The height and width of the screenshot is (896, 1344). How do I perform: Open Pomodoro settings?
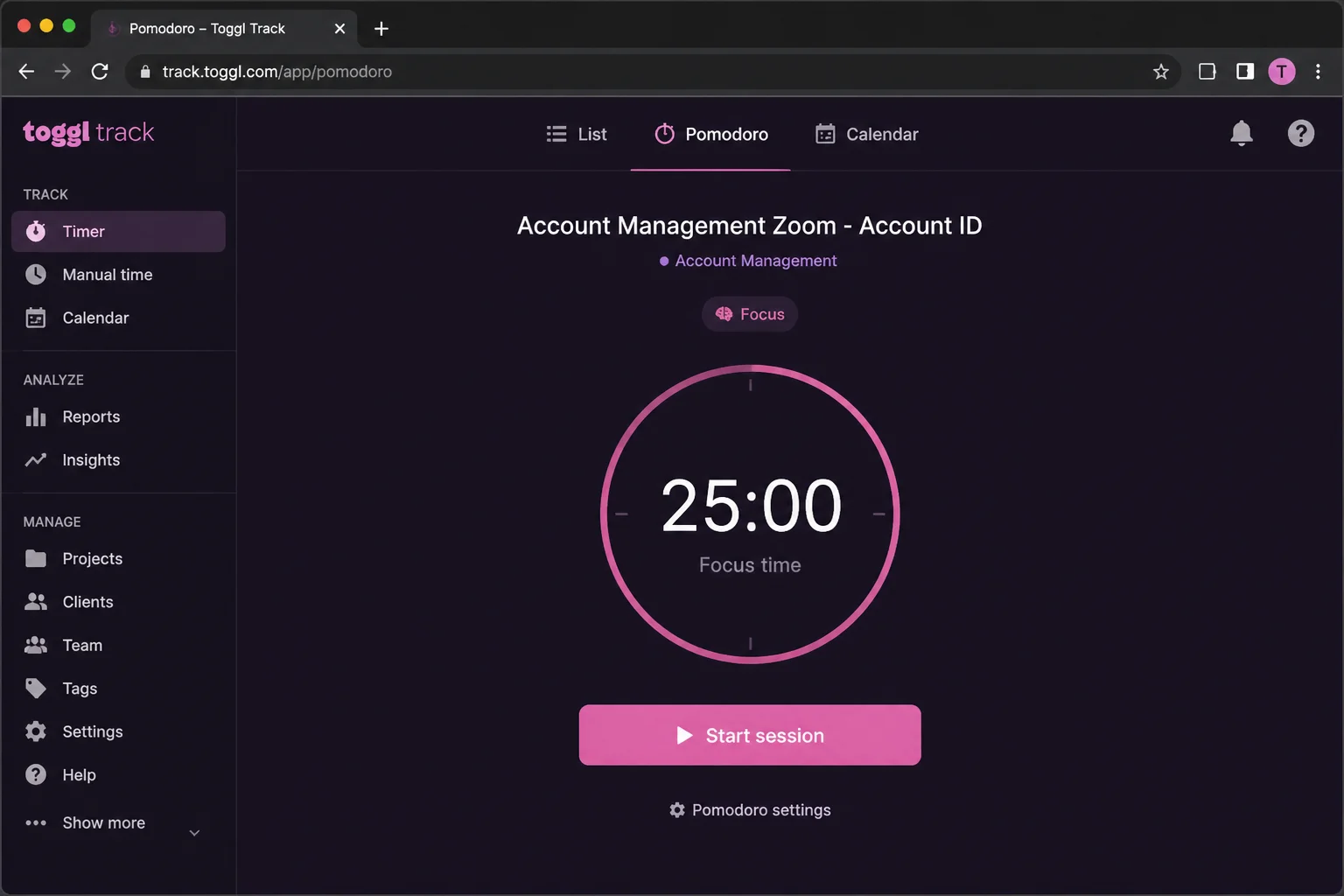(750, 810)
